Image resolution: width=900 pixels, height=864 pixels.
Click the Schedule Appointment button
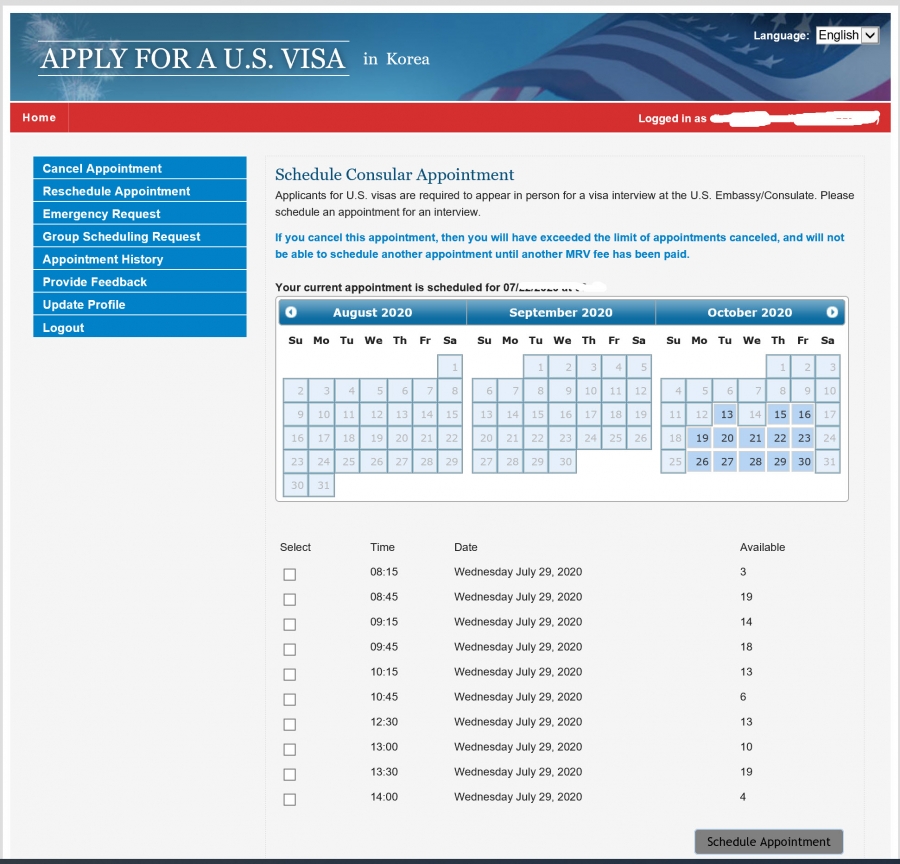tap(769, 842)
